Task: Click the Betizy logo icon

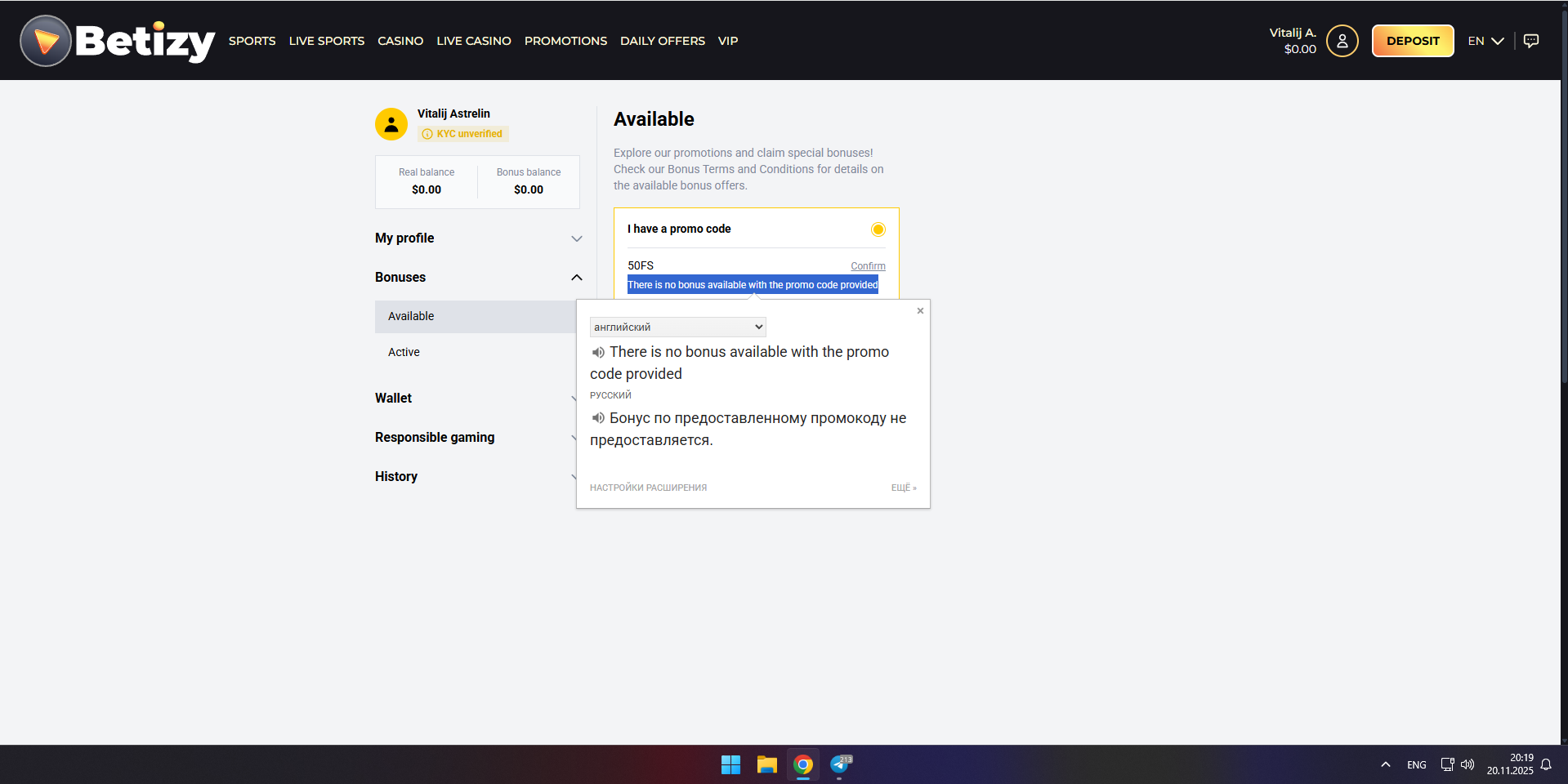Action: (x=46, y=41)
